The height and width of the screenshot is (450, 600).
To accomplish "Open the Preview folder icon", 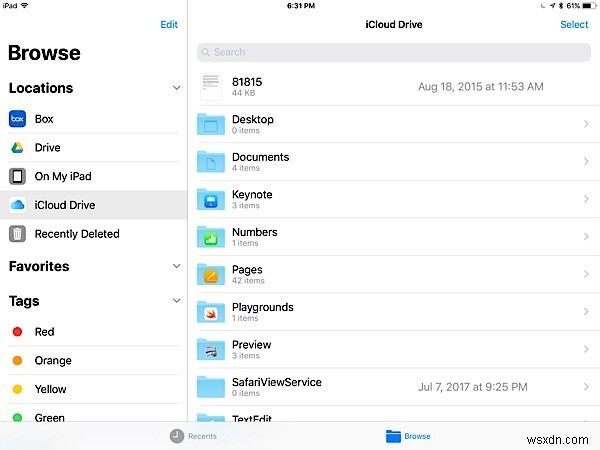I will [211, 349].
